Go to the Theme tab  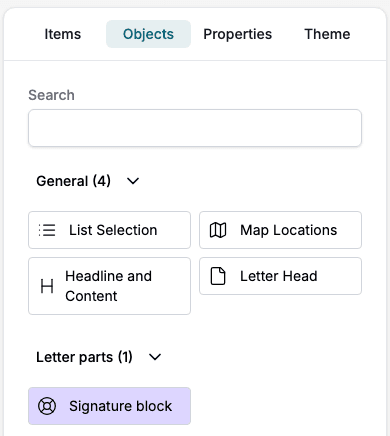pos(327,34)
